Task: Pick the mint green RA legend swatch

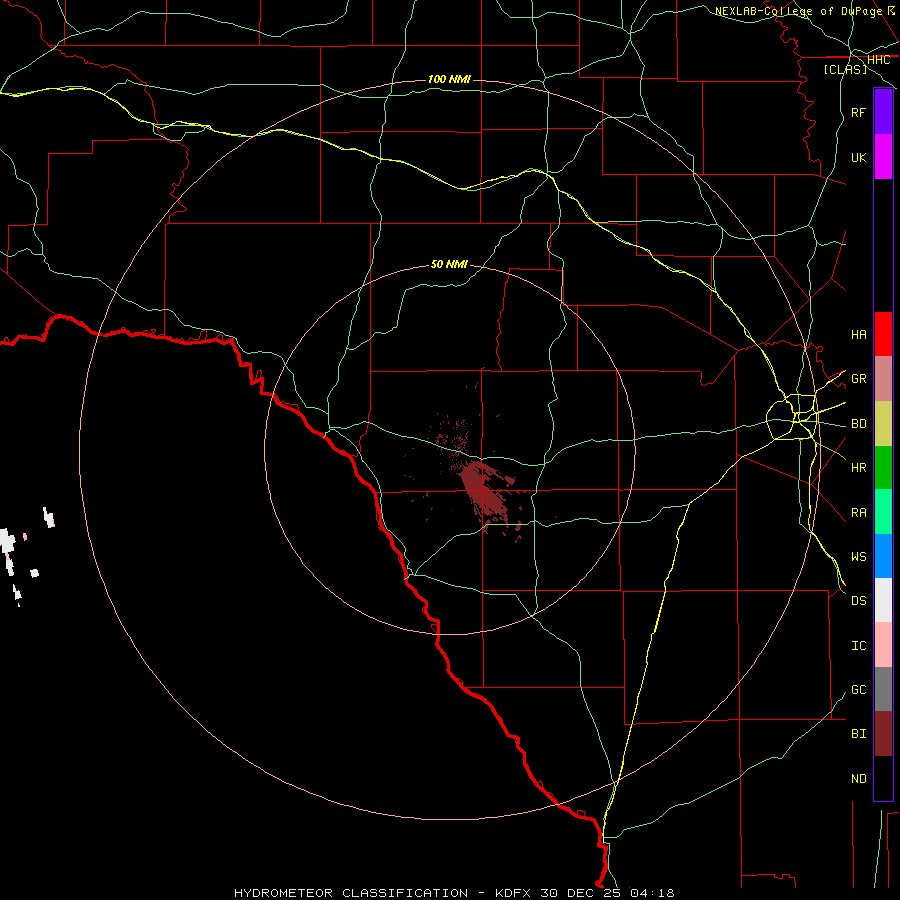Action: coord(883,512)
